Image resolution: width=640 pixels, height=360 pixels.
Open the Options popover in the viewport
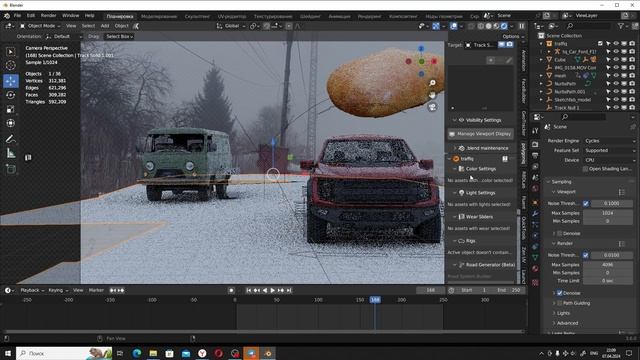513,36
